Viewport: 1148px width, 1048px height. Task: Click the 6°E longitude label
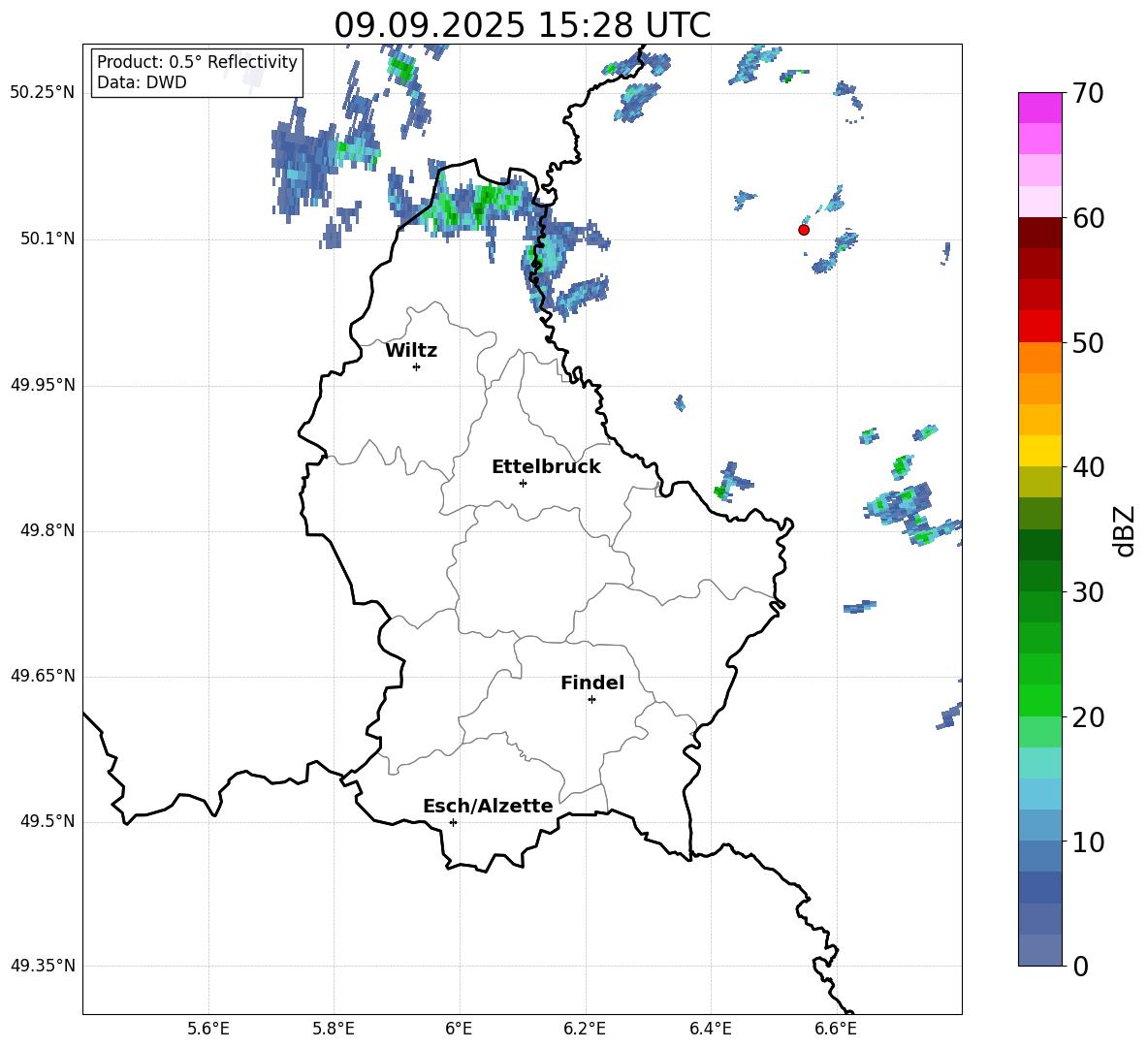point(459,1029)
